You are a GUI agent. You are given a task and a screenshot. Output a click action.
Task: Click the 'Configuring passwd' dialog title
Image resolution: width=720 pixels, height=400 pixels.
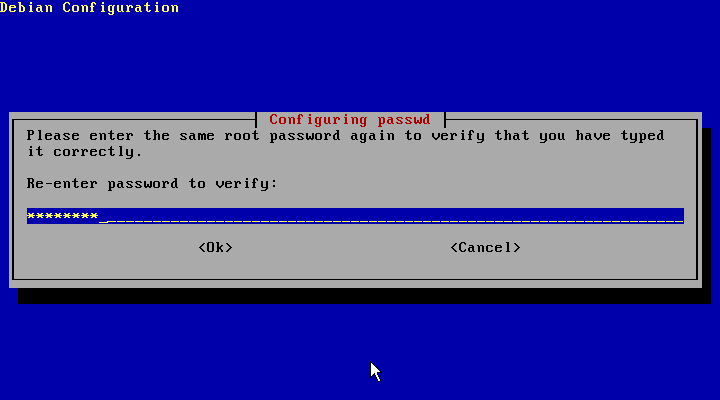tap(350, 119)
